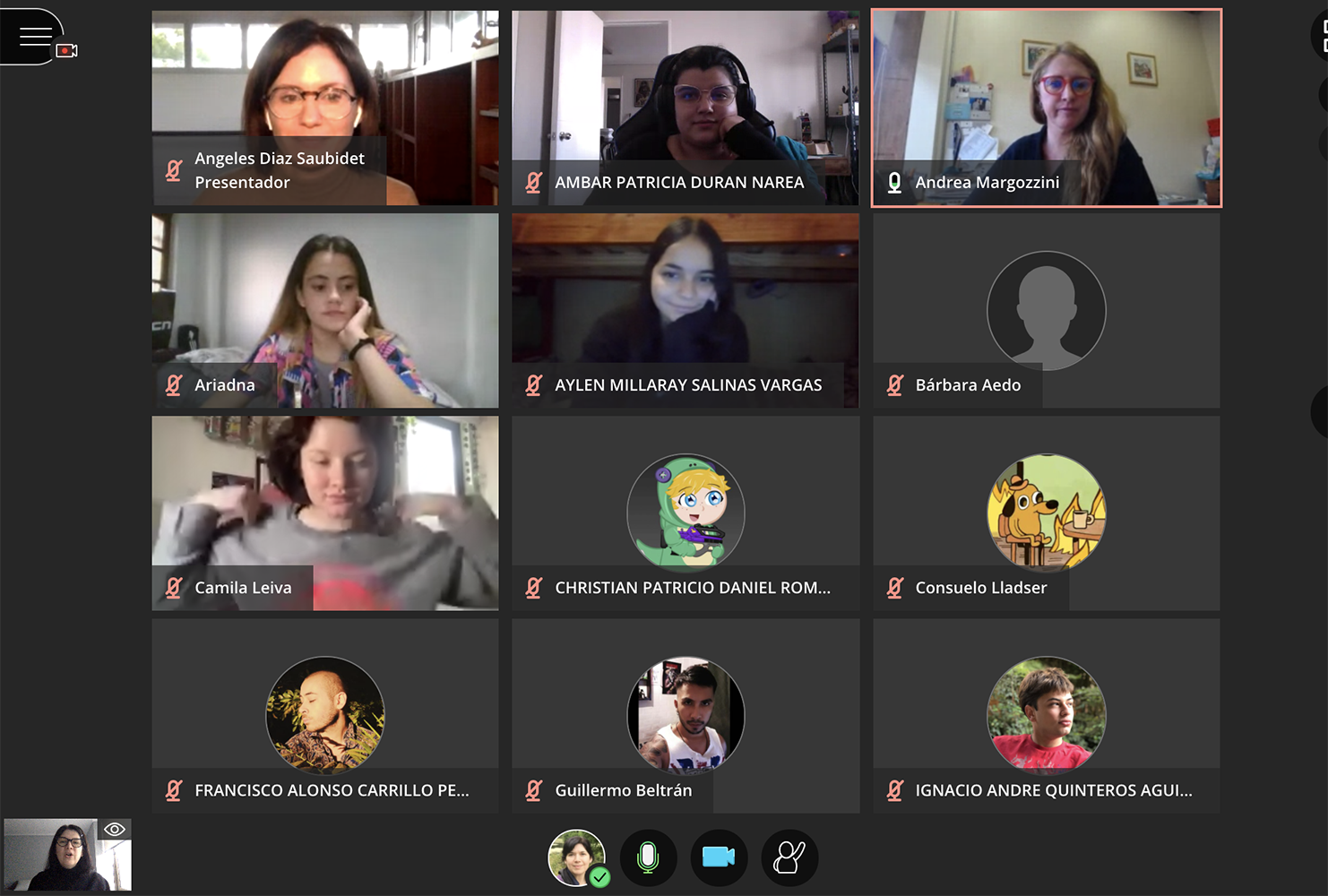Click Consuelo Lladser's dog cartoon avatar

(x=1047, y=513)
